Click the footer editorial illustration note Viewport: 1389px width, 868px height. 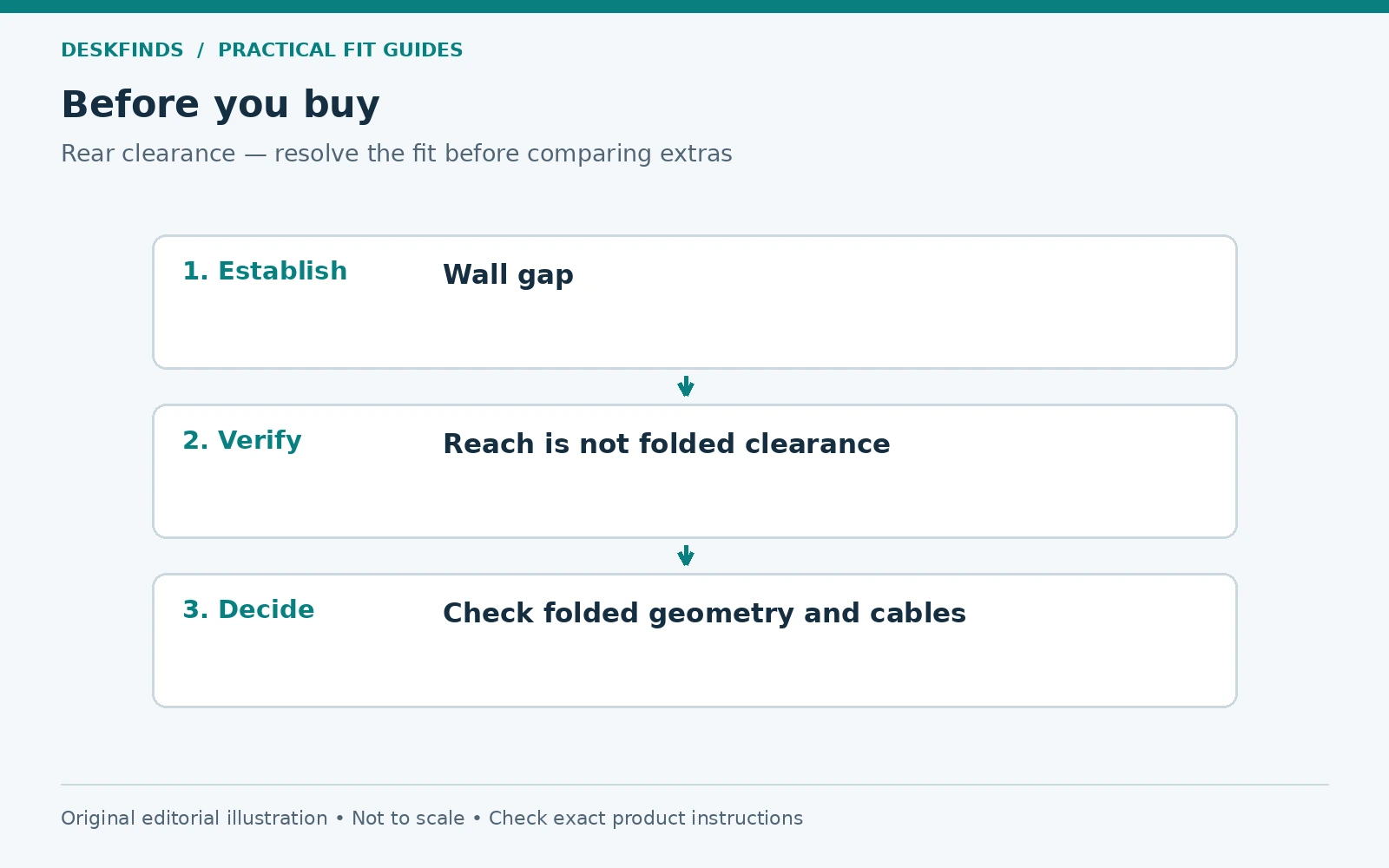[431, 819]
